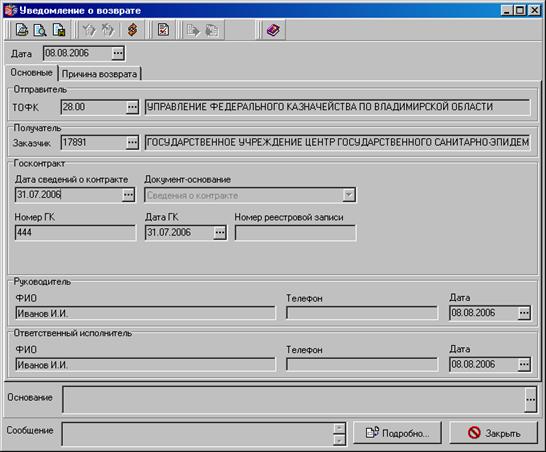Click the document check mark toolbar icon
The width and height of the screenshot is (546, 452).
(x=163, y=30)
